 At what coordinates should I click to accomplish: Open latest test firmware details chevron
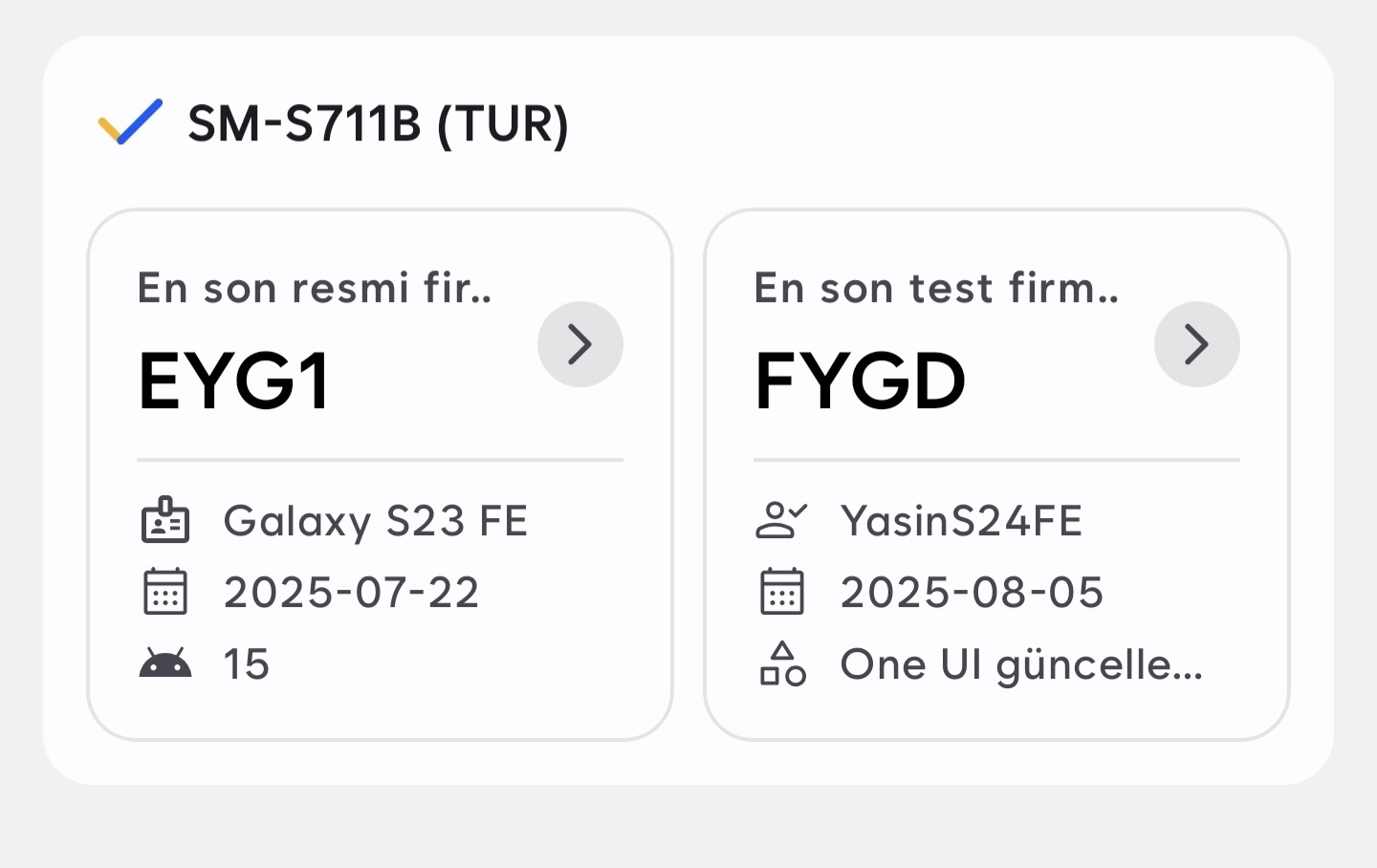point(1196,344)
